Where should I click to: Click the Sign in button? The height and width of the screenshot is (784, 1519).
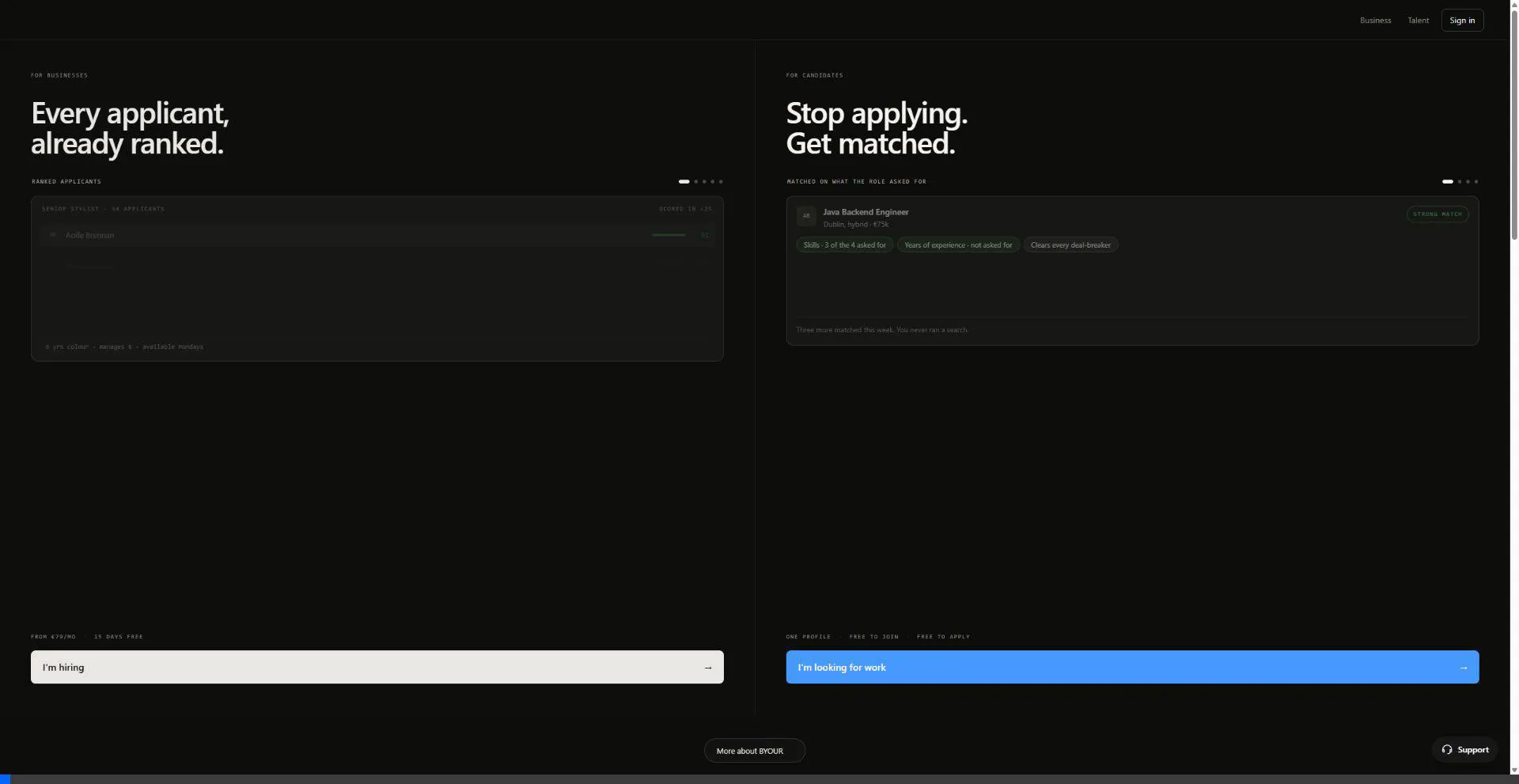[1462, 21]
